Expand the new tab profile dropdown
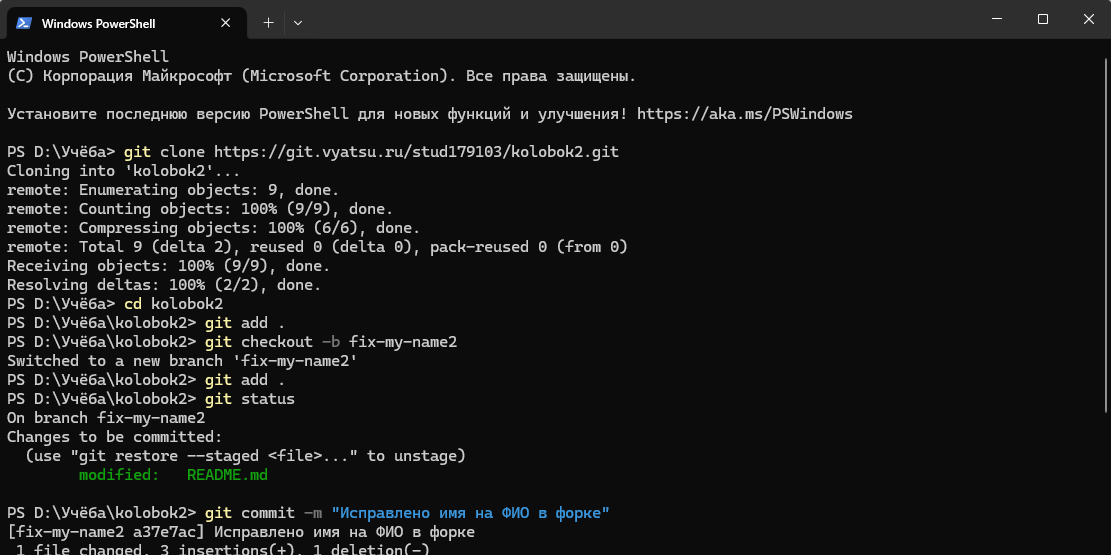Viewport: 1111px width, 555px height. (298, 22)
